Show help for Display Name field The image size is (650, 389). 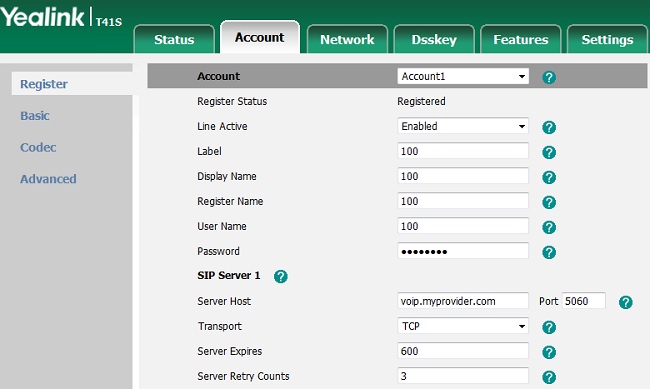tap(549, 177)
